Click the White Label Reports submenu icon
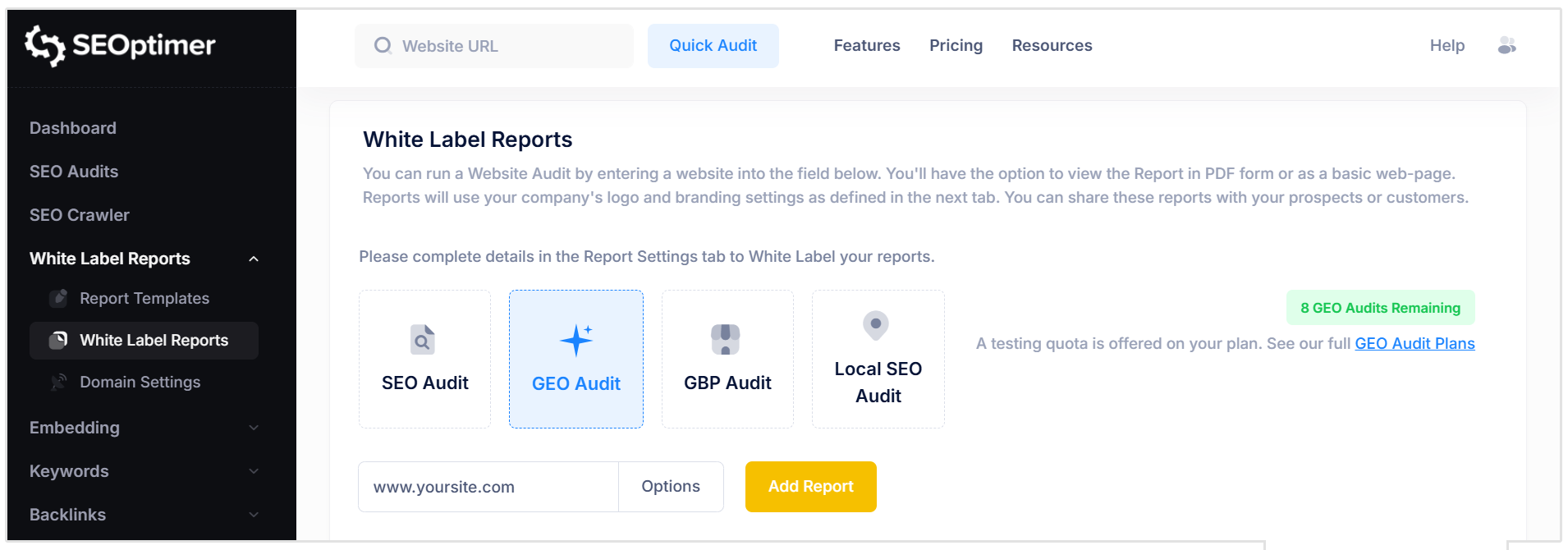 [x=58, y=340]
